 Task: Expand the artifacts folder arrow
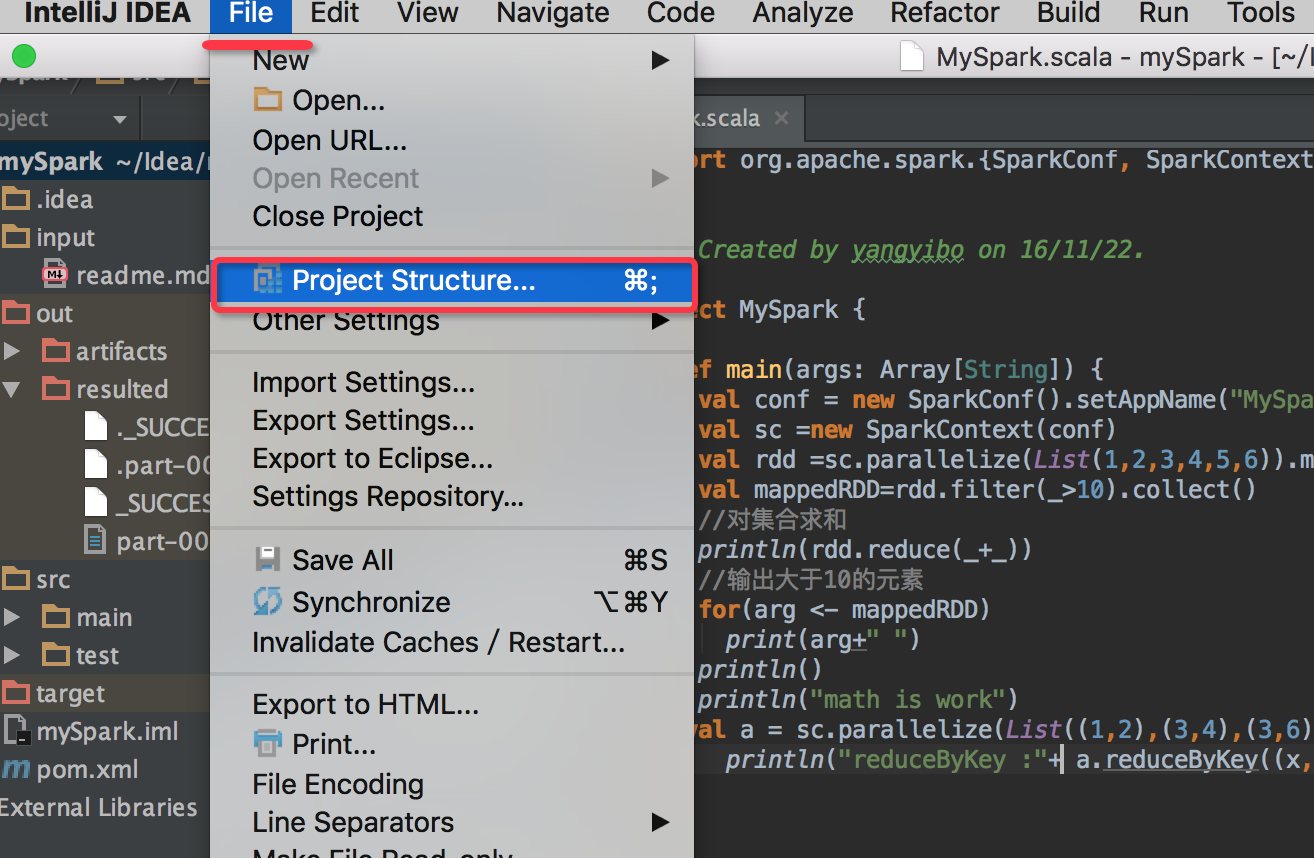(12, 351)
